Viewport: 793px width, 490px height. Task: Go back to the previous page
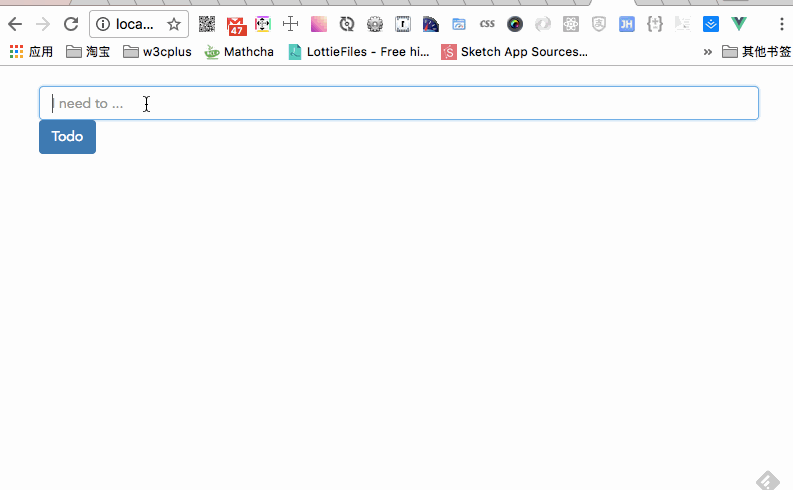[15, 24]
